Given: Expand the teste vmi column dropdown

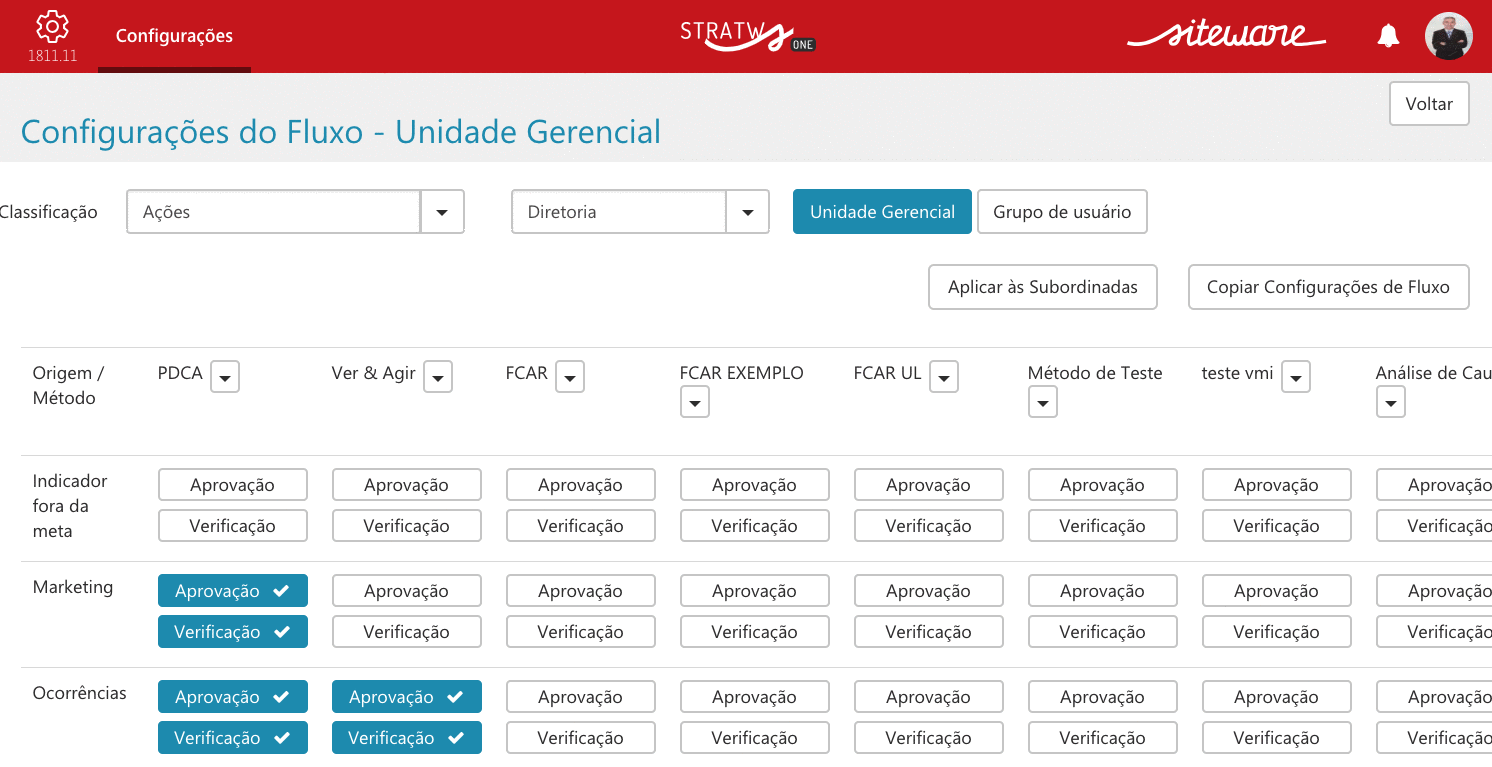Looking at the screenshot, I should coord(1296,377).
